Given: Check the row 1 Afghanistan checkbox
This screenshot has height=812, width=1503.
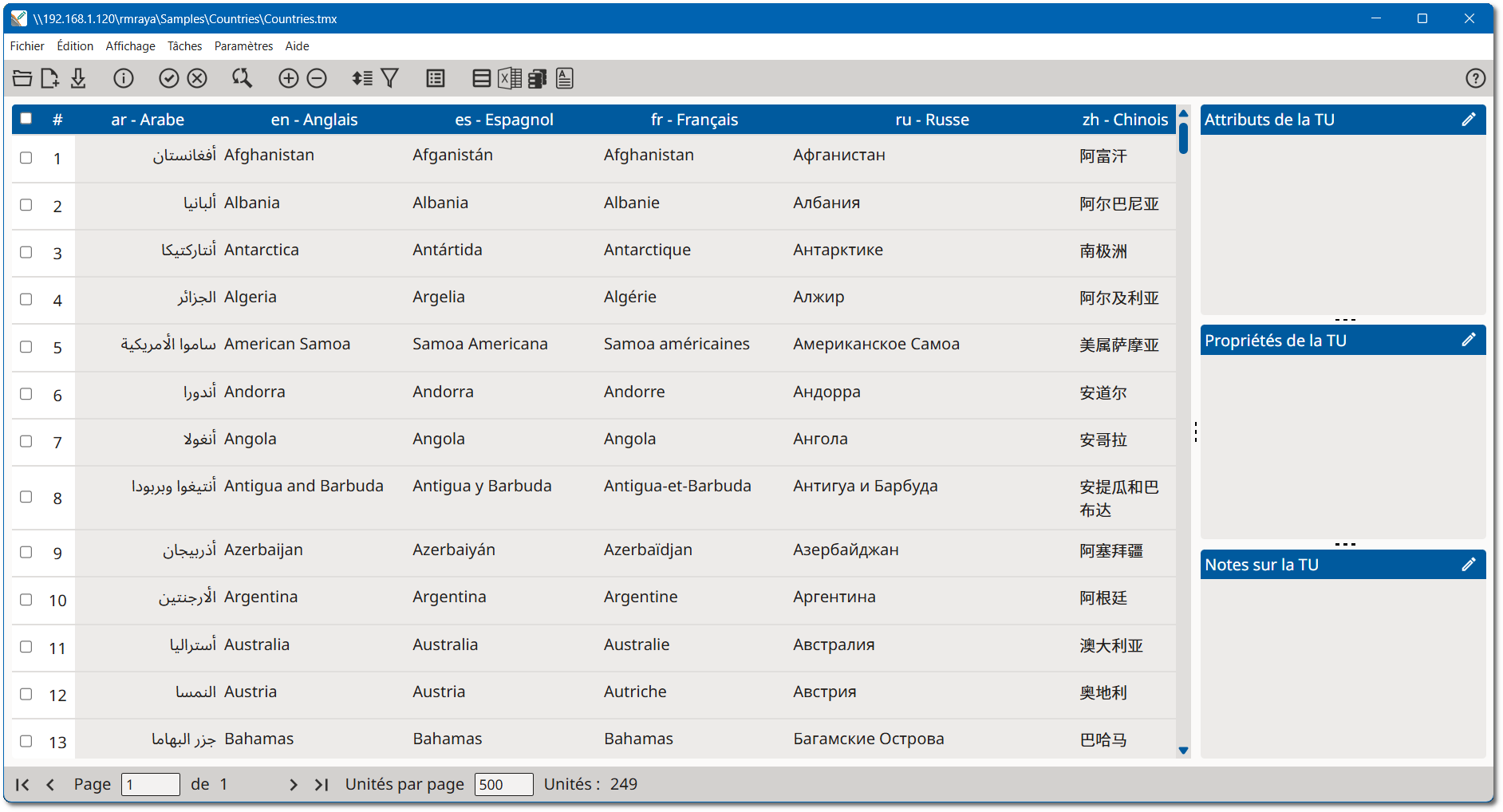Looking at the screenshot, I should [x=26, y=158].
